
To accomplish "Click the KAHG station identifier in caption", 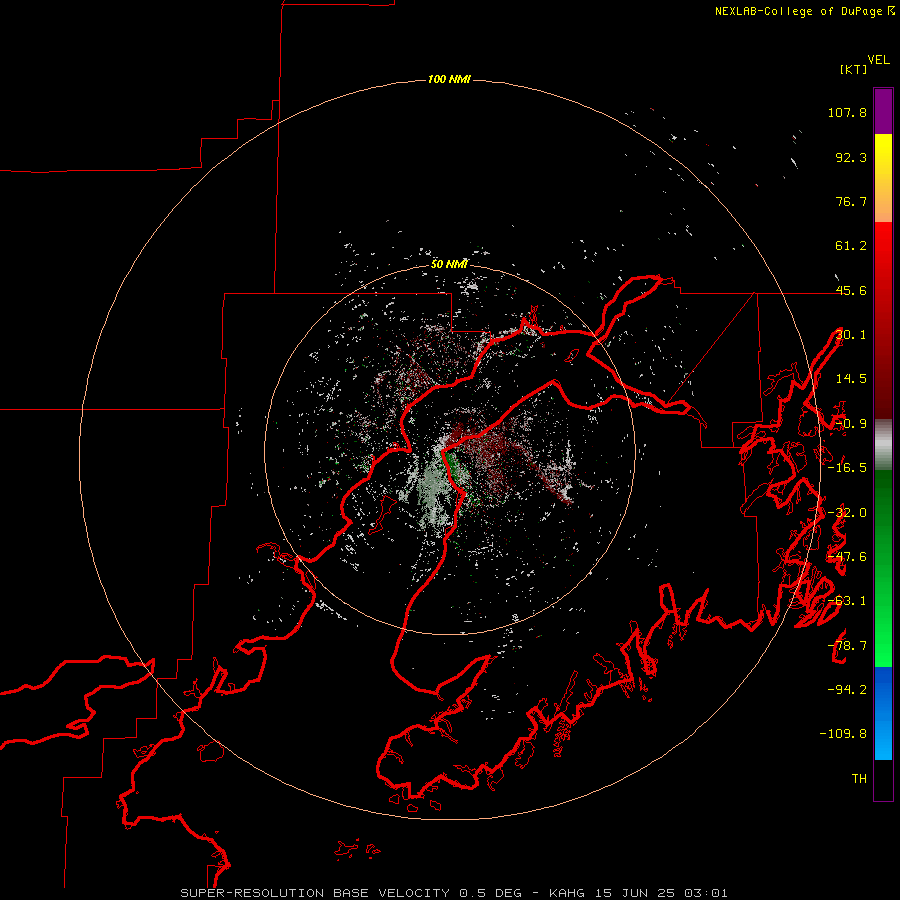I will (x=567, y=893).
